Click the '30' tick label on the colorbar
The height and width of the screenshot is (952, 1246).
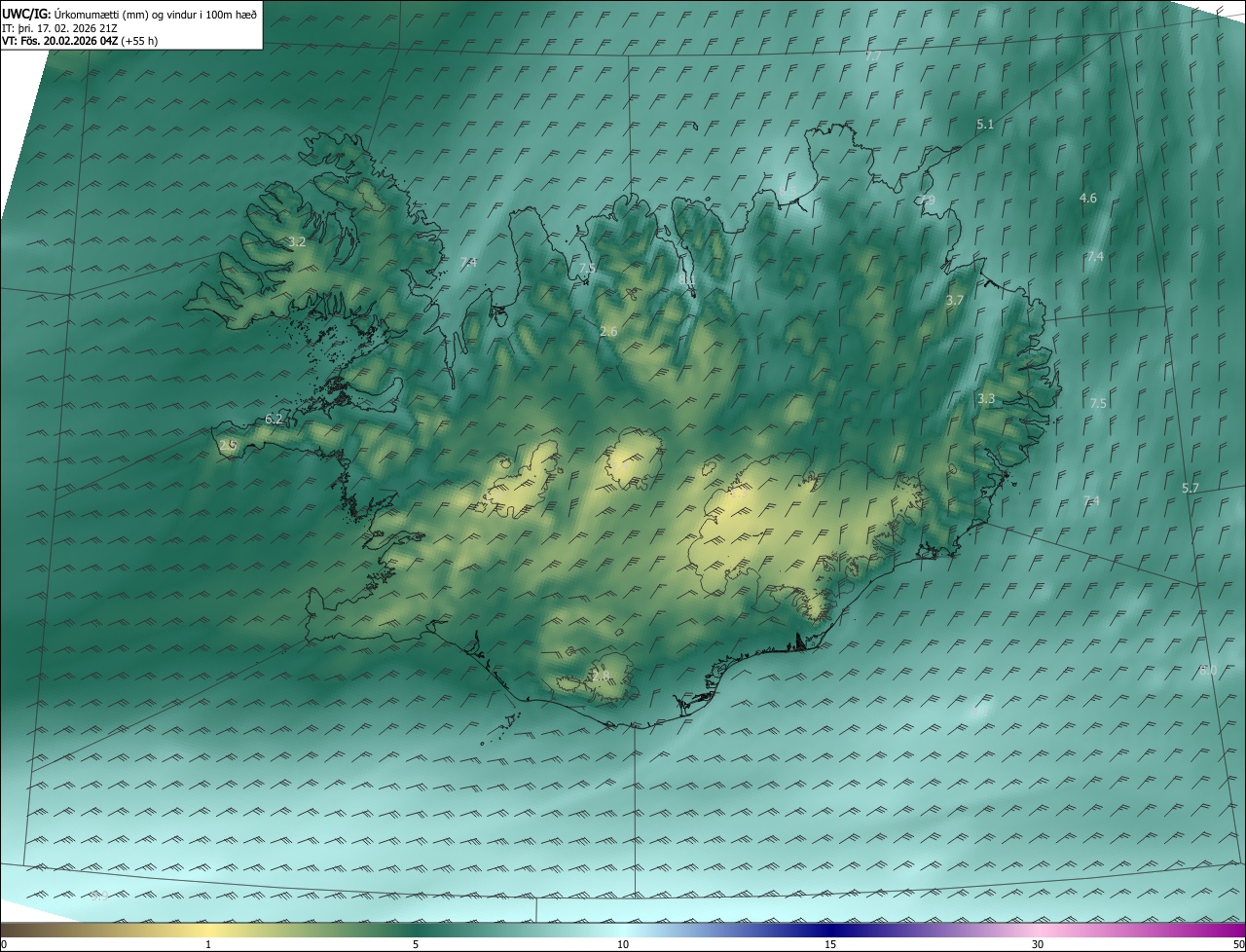tap(1038, 944)
